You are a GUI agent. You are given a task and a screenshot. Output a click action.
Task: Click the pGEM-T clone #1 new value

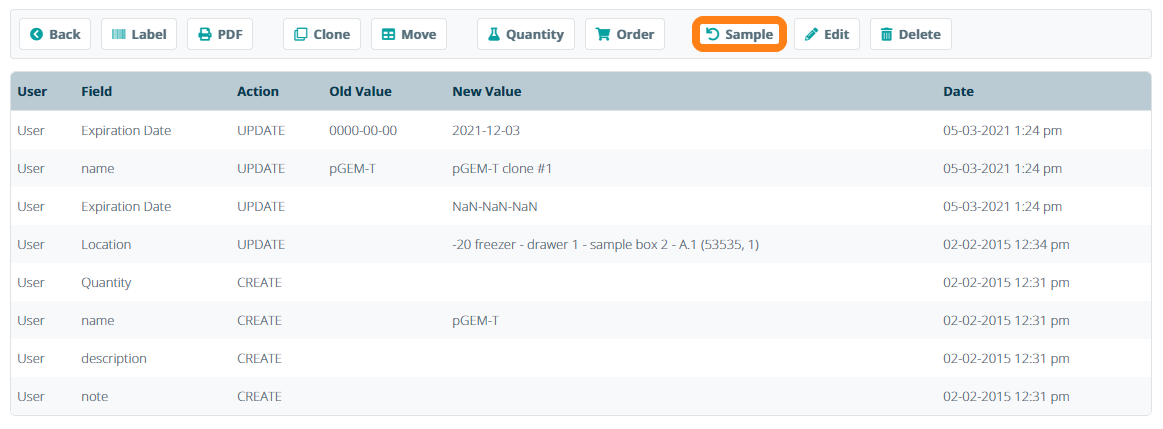502,169
